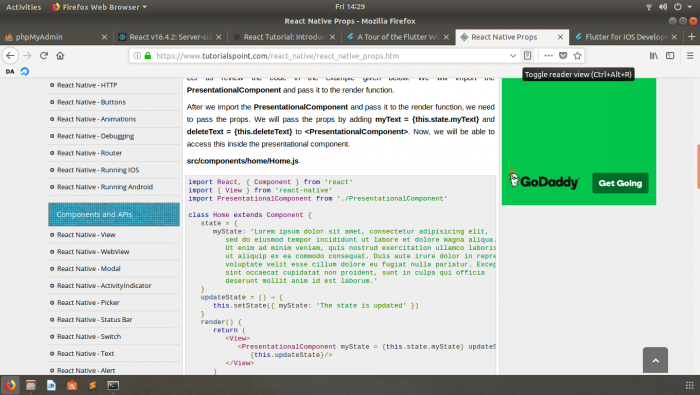Toggle the sidebar view

[670, 56]
